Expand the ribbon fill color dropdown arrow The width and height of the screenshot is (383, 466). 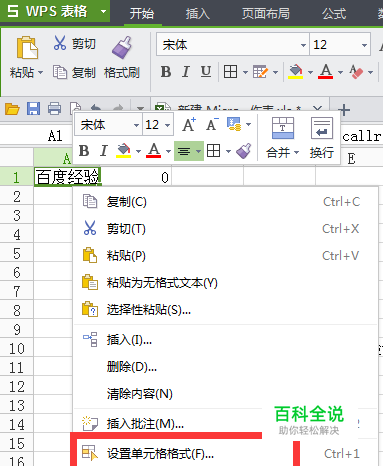point(310,72)
